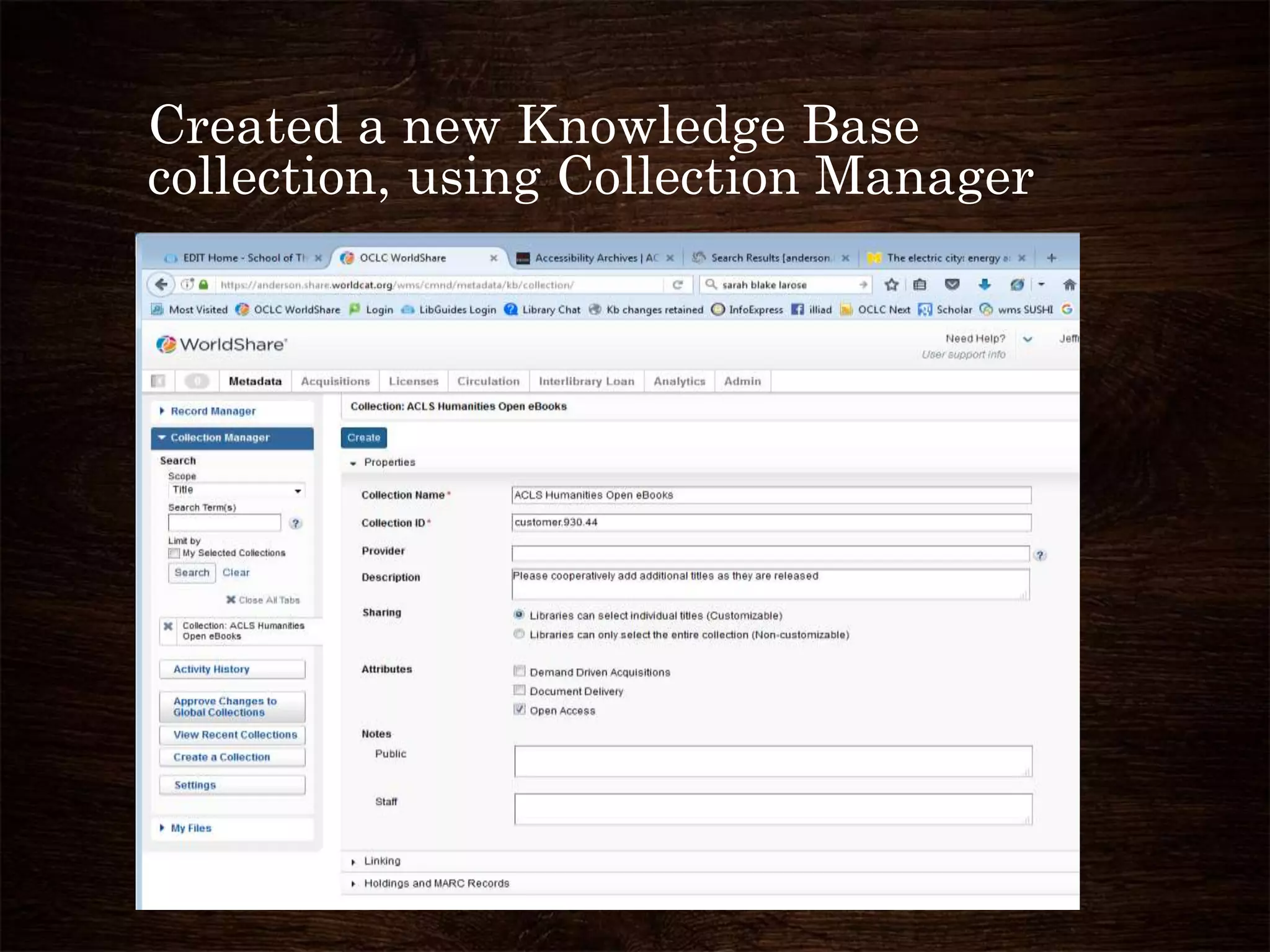Image resolution: width=1270 pixels, height=952 pixels.
Task: Click the Create button
Action: coord(363,438)
